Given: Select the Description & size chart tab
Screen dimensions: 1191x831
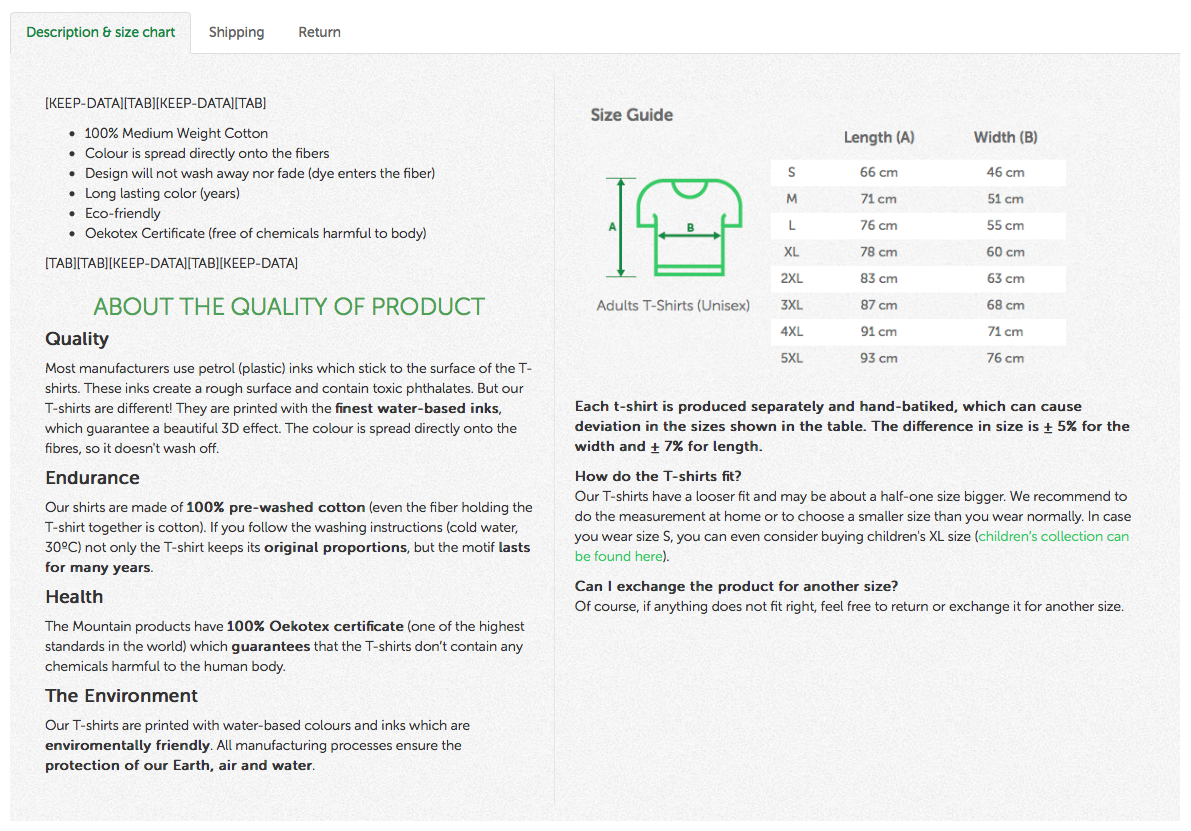Looking at the screenshot, I should (x=100, y=32).
